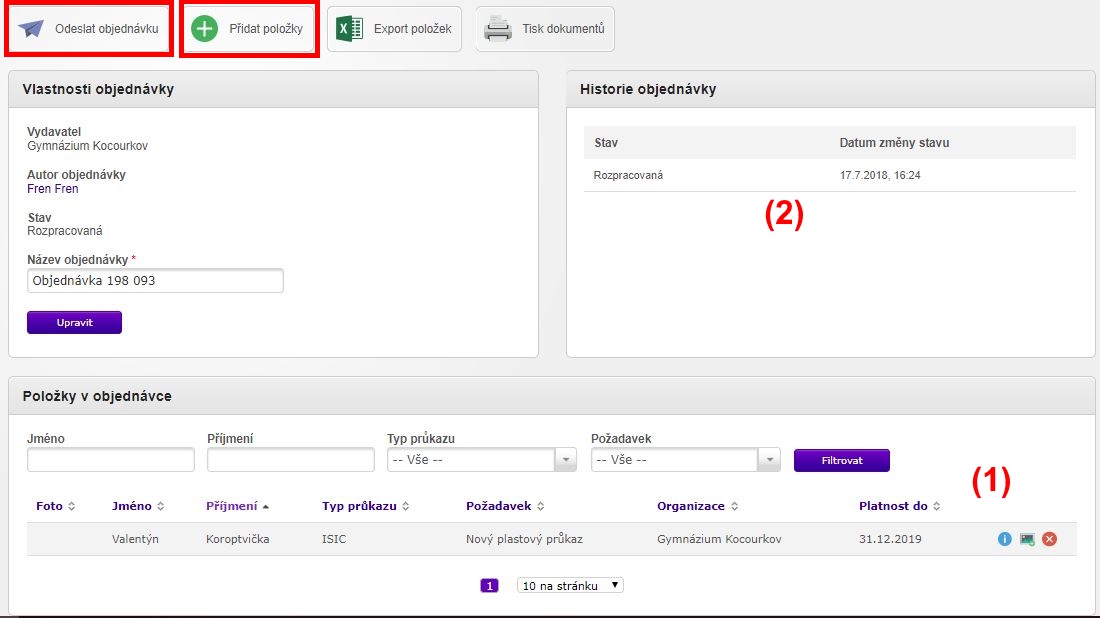Focus the Název objednávky input field

point(155,281)
